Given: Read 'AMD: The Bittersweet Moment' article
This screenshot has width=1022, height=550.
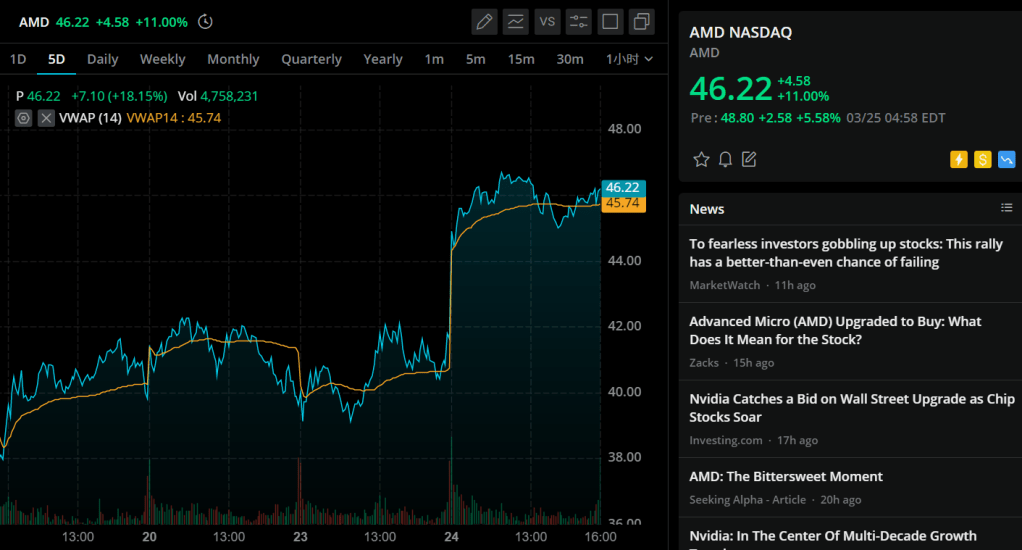Looking at the screenshot, I should point(786,476).
